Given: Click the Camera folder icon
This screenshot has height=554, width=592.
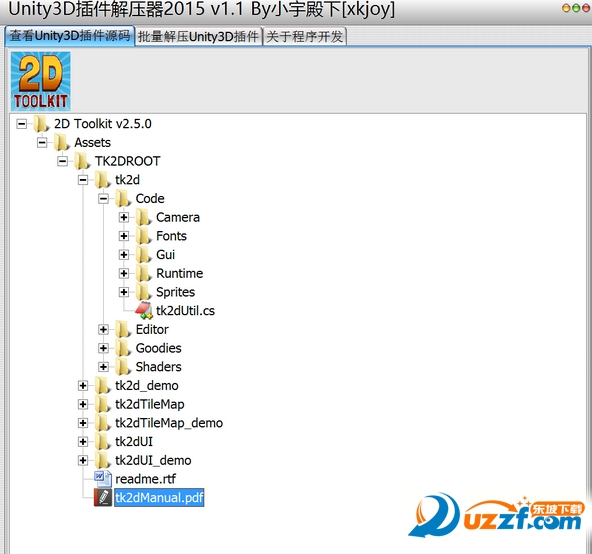Looking at the screenshot, I should (143, 217).
